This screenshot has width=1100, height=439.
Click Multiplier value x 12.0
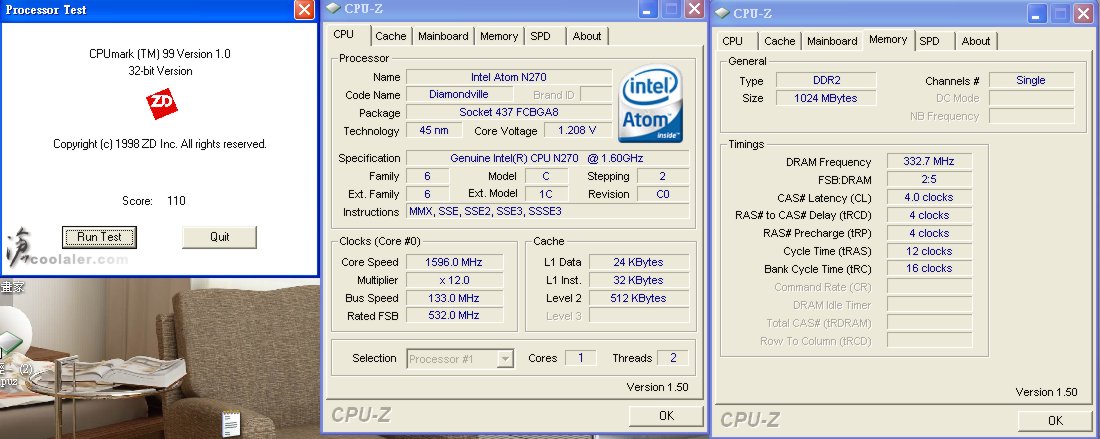pos(453,280)
